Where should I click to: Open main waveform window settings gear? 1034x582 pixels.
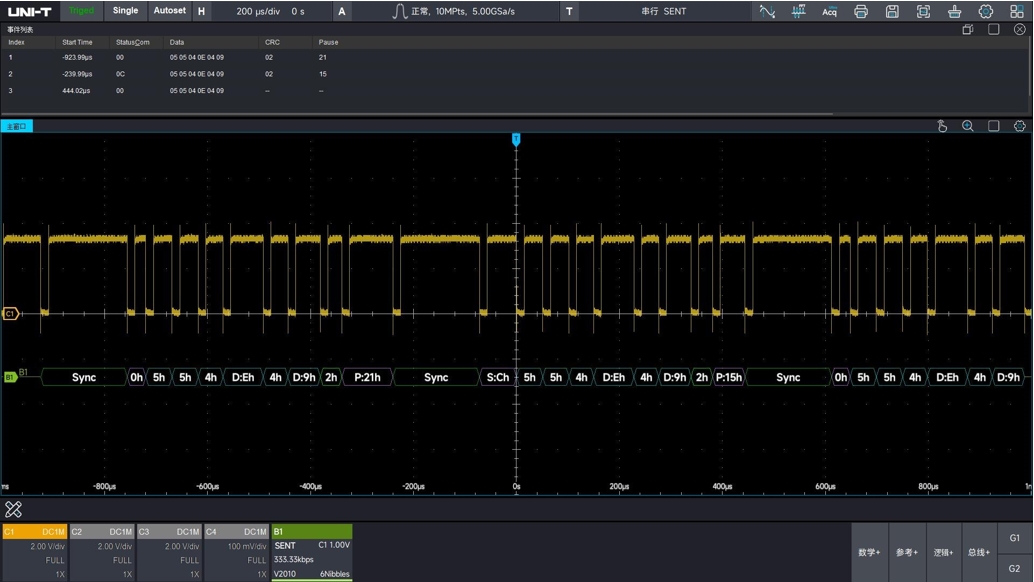pos(1019,126)
